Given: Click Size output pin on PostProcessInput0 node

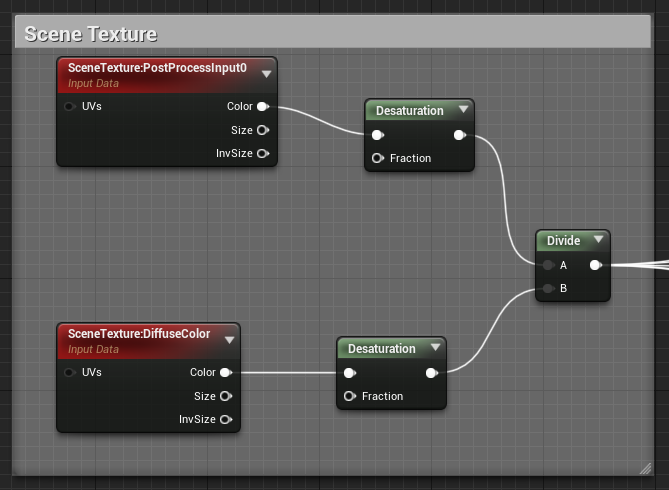Looking at the screenshot, I should [x=262, y=130].
